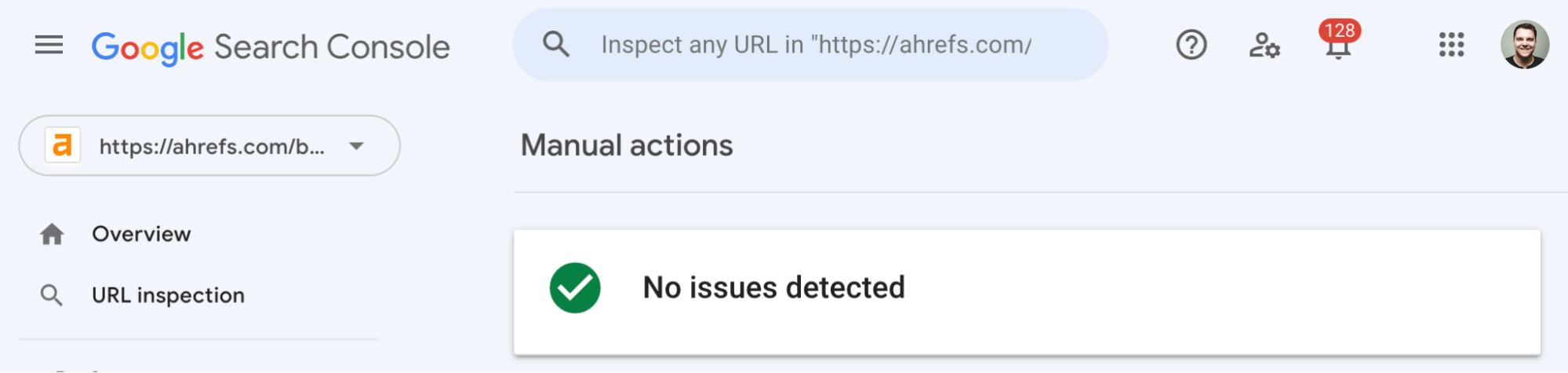Click the Google Search Console logo
Image resolution: width=1568 pixels, height=373 pixels.
point(271,47)
